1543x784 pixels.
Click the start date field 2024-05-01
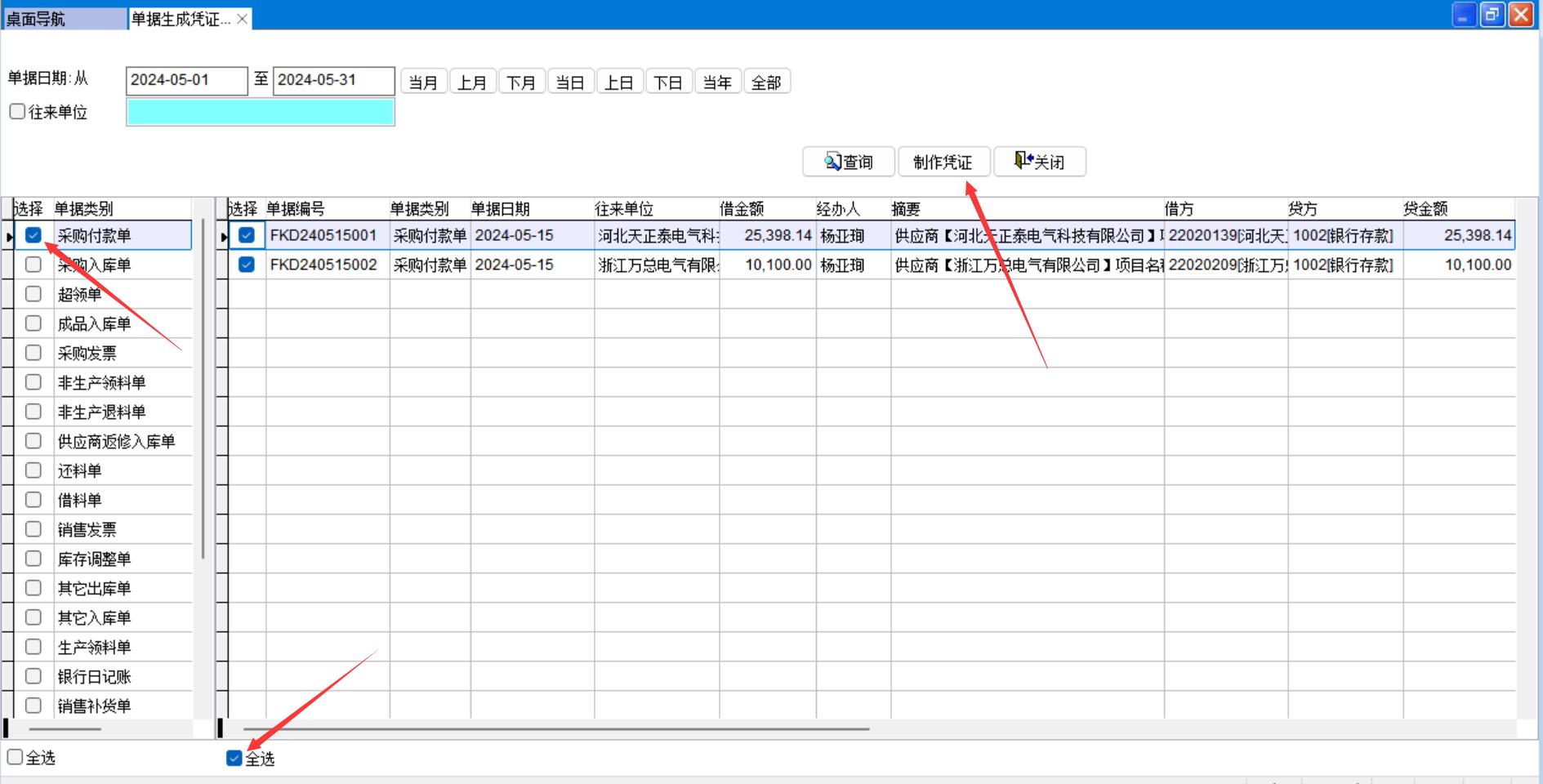pyautogui.click(x=186, y=80)
